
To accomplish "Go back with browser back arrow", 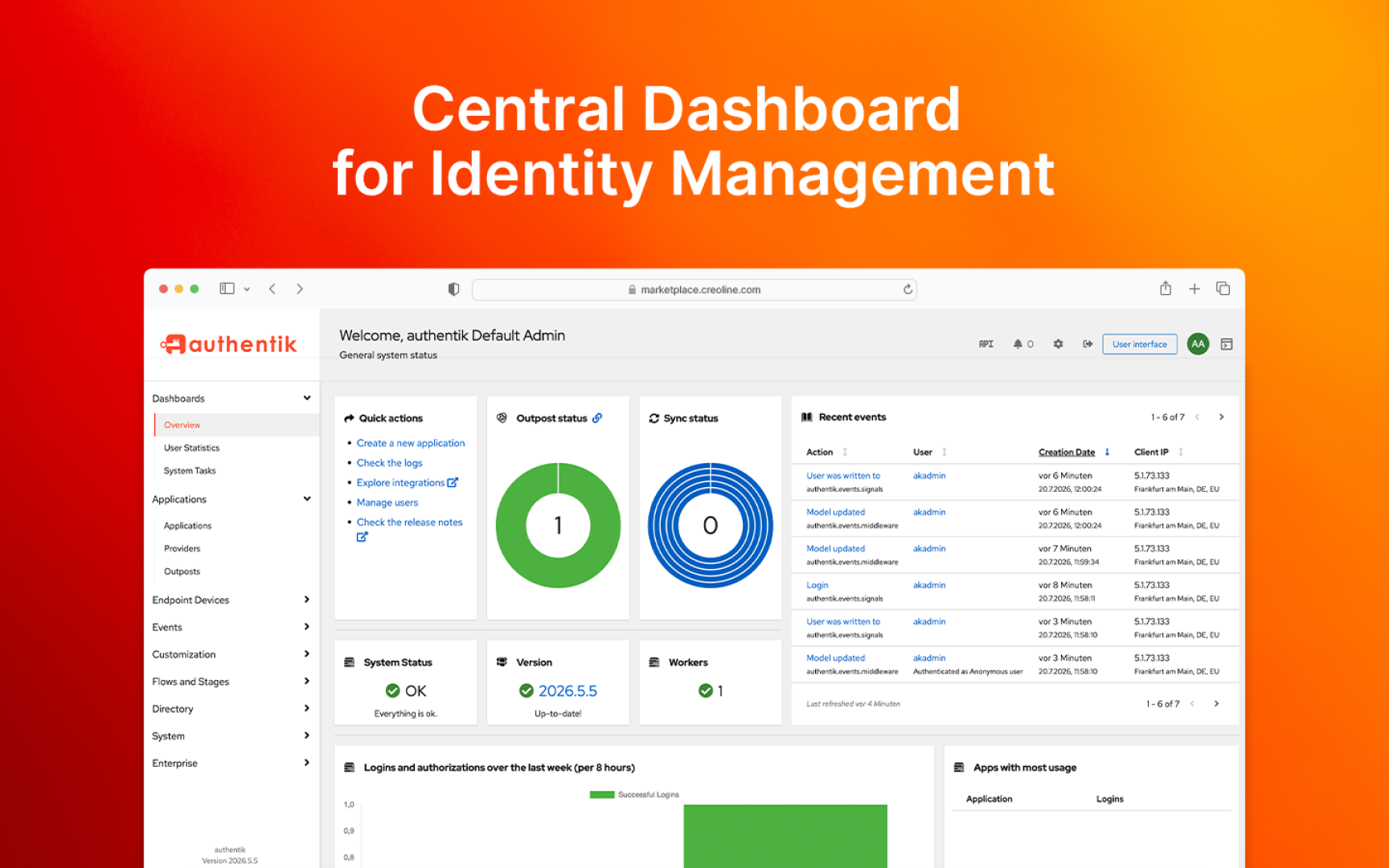I will [272, 289].
